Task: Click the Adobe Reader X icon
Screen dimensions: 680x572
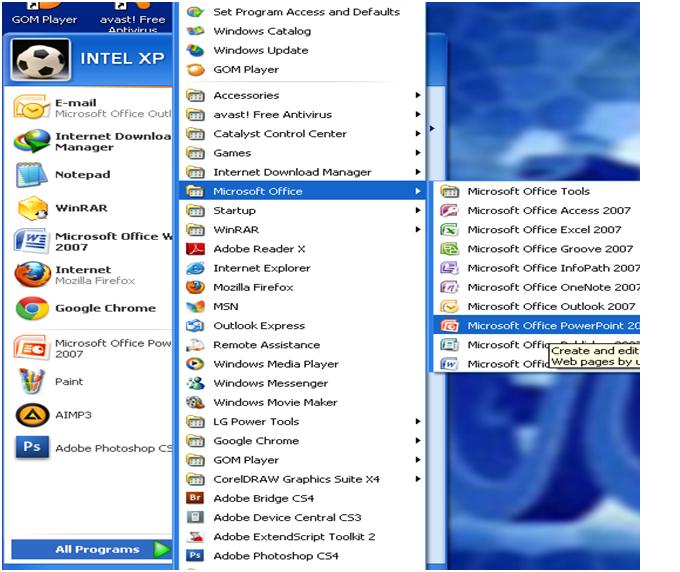Action: pyautogui.click(x=195, y=249)
